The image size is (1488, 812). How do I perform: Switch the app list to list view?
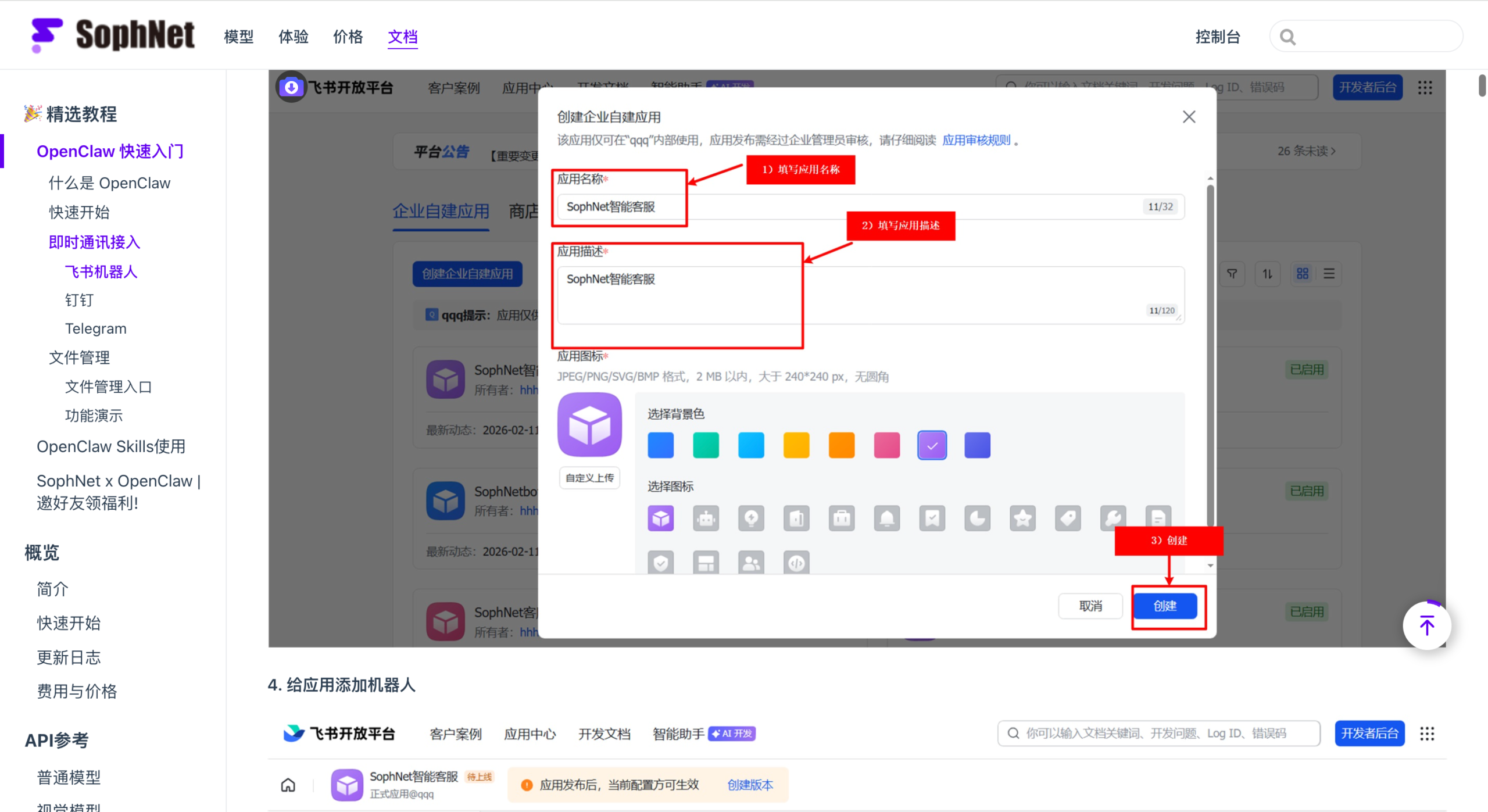pyautogui.click(x=1329, y=273)
